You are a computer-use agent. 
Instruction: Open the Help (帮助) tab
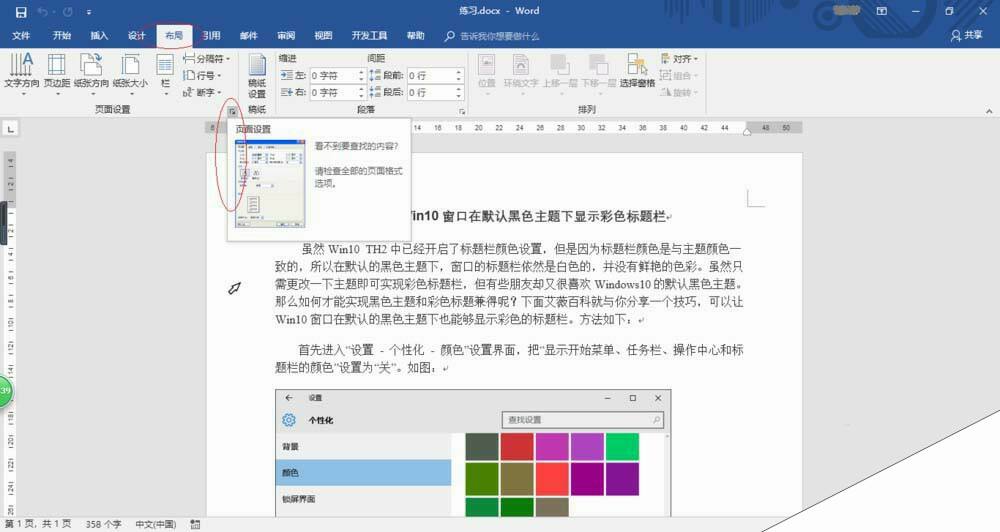coord(416,36)
